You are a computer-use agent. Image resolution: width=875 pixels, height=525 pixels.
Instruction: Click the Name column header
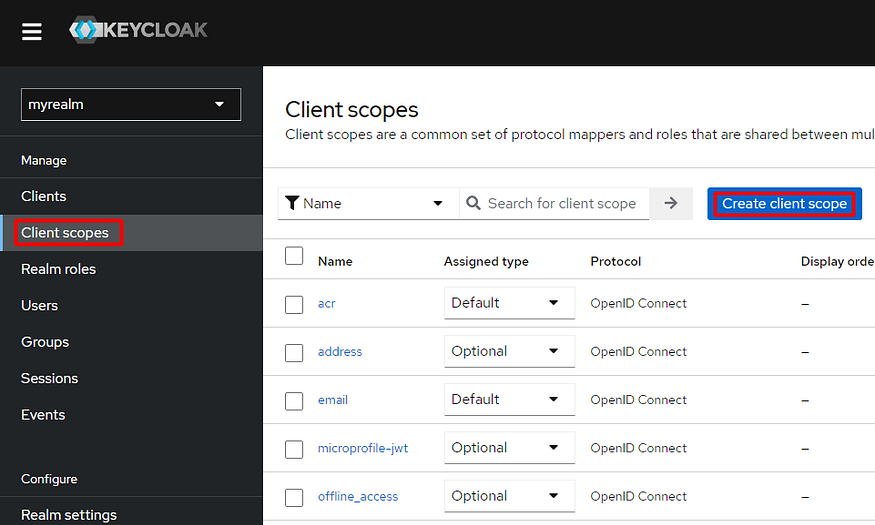point(335,262)
